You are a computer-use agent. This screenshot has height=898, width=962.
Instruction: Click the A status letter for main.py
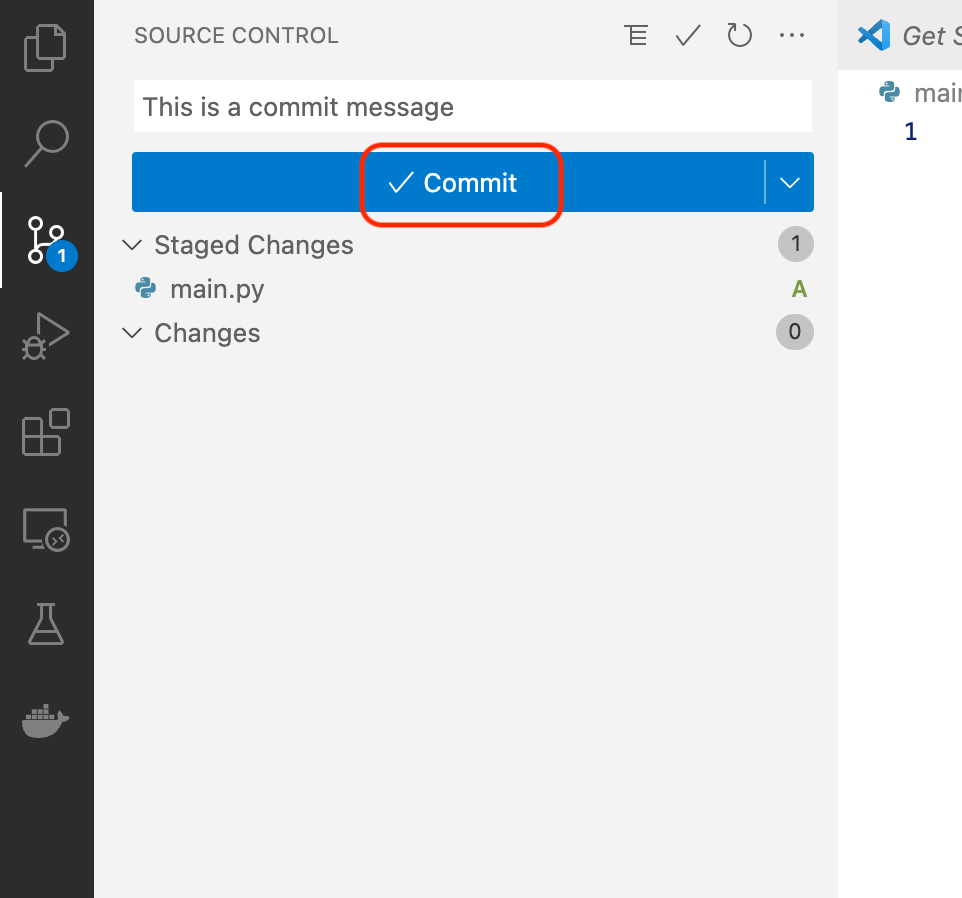click(799, 288)
